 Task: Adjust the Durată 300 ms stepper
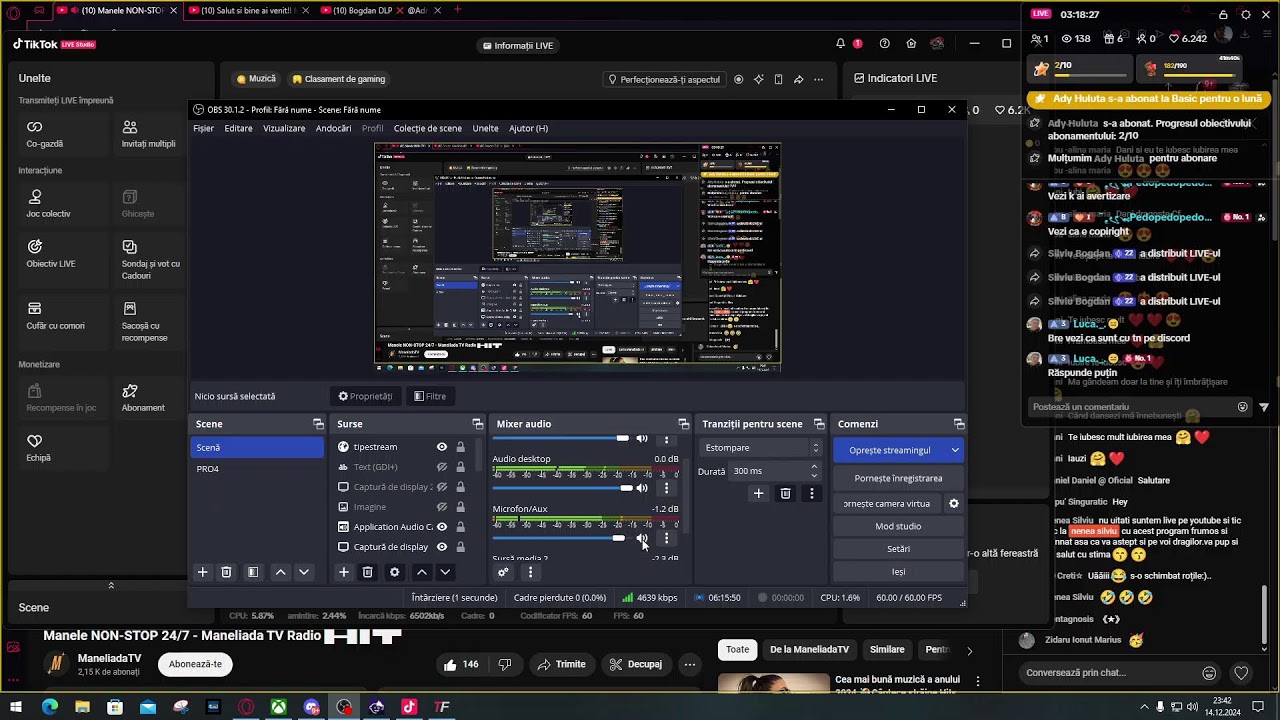click(814, 471)
